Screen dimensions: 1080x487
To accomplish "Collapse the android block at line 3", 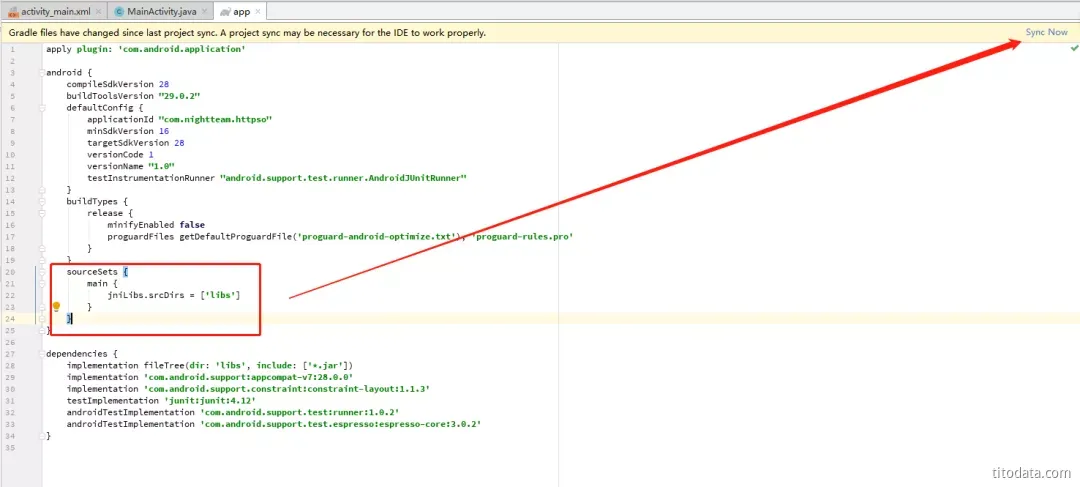I will [43, 72].
